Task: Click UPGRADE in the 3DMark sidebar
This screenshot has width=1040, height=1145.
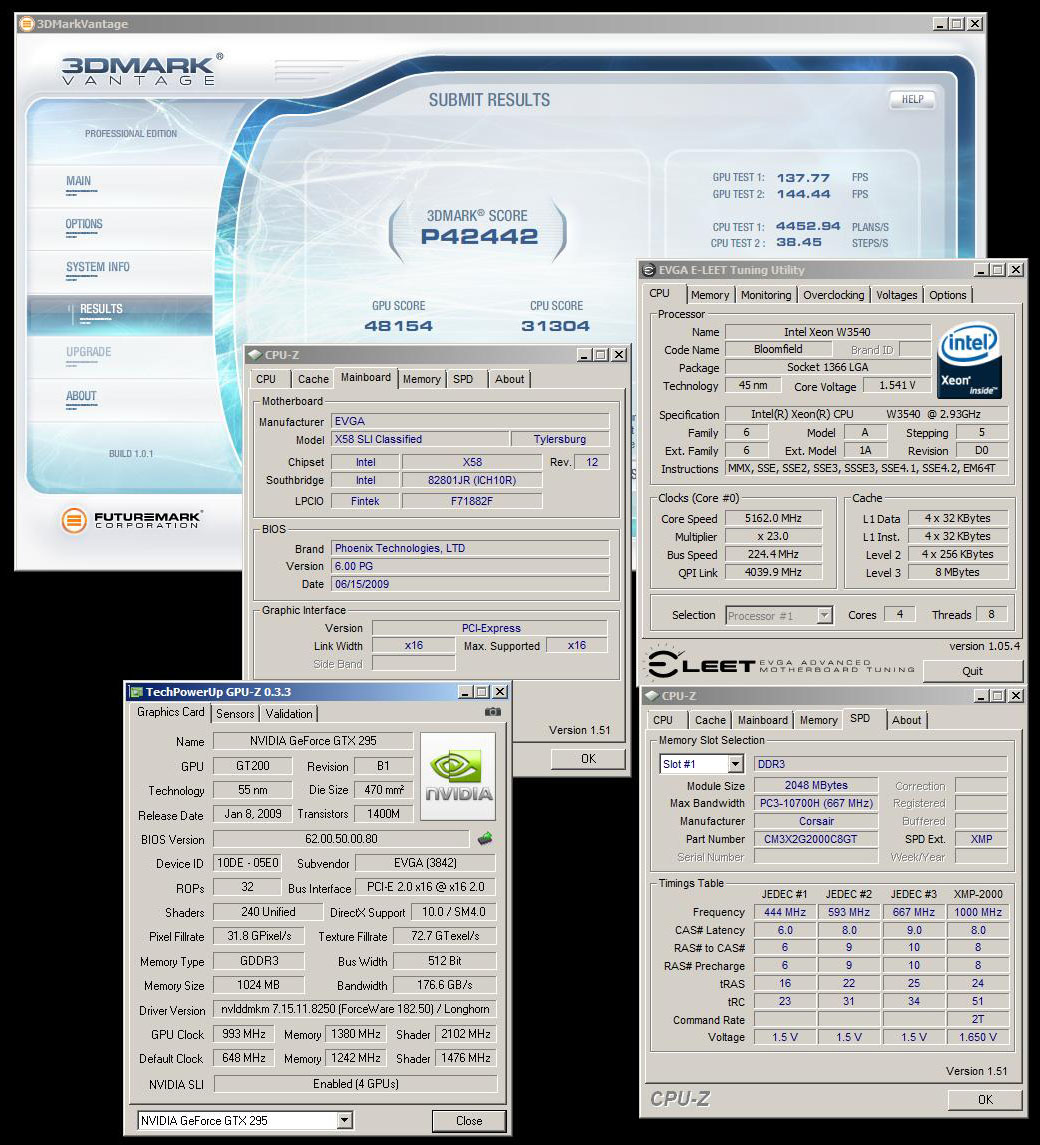Action: coord(89,352)
